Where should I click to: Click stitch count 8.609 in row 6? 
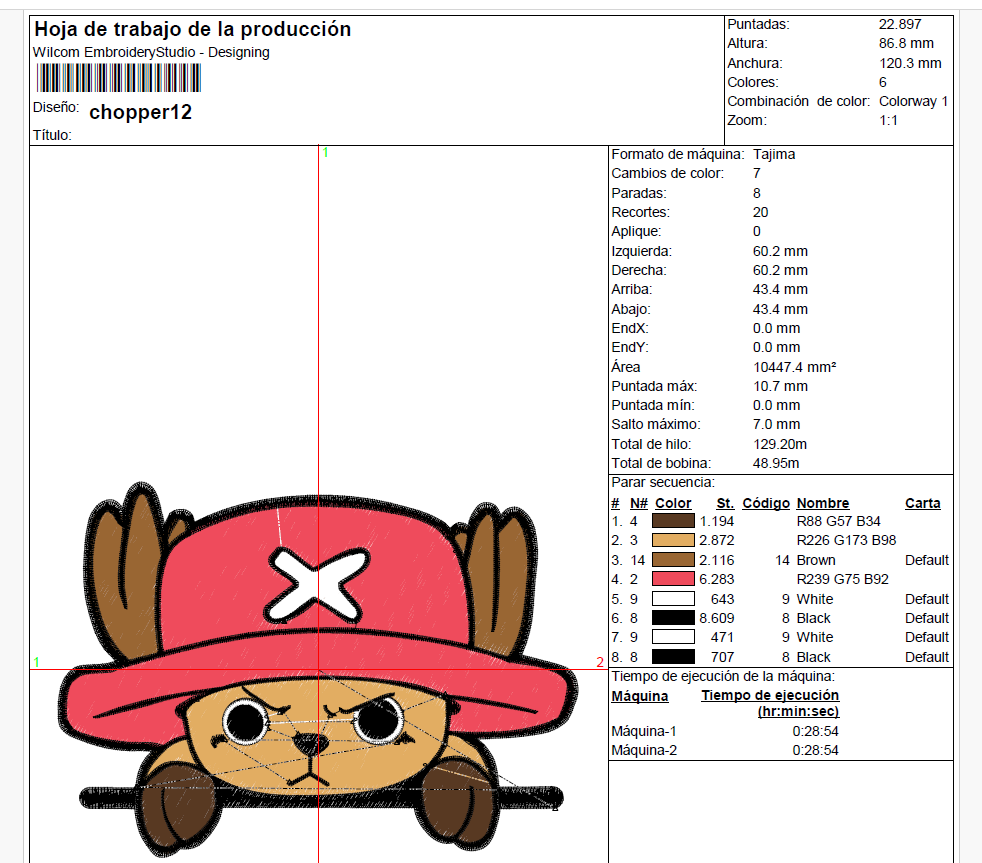[x=716, y=618]
